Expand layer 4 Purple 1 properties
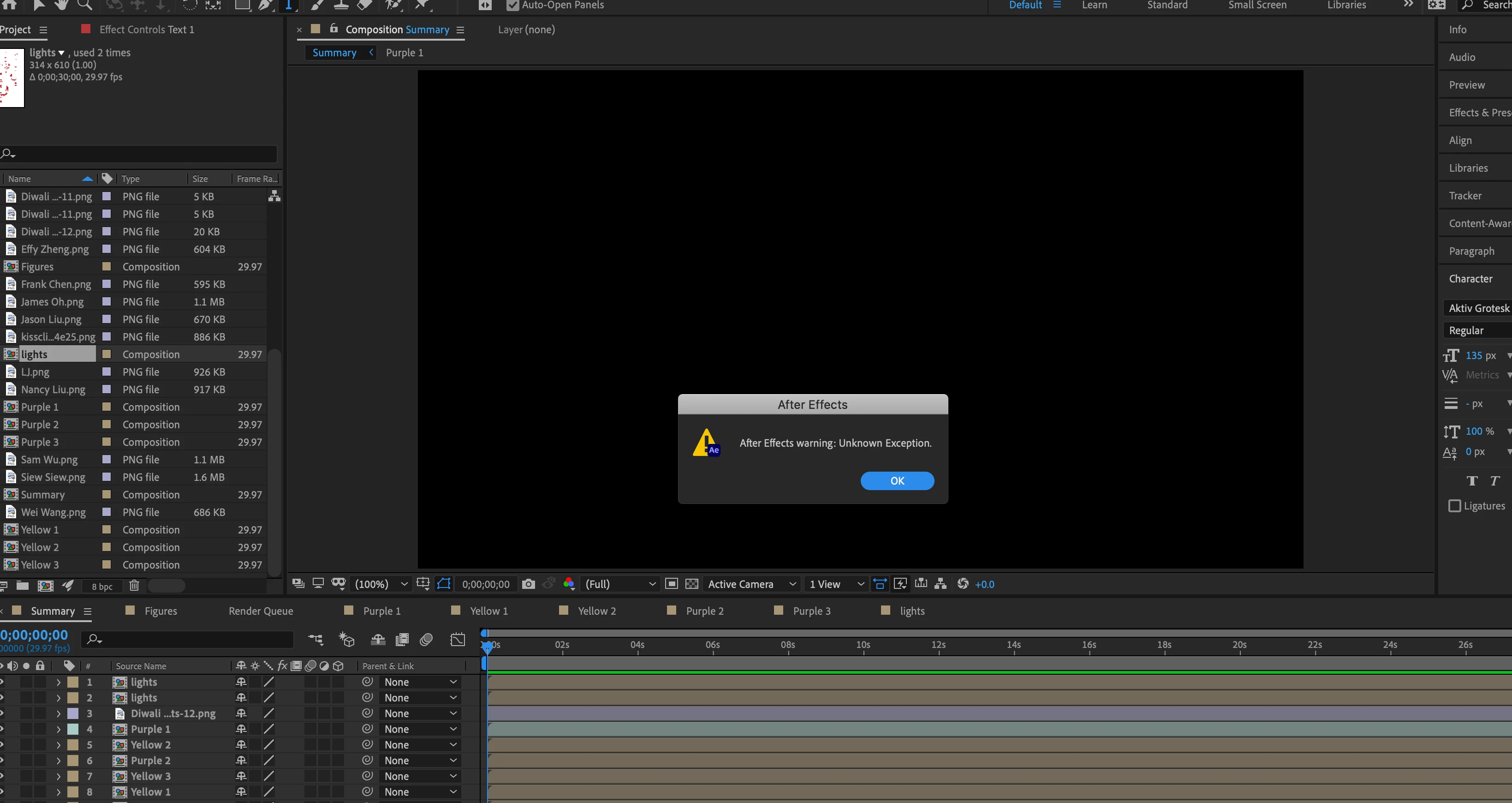Viewport: 1512px width, 803px height. click(x=58, y=729)
